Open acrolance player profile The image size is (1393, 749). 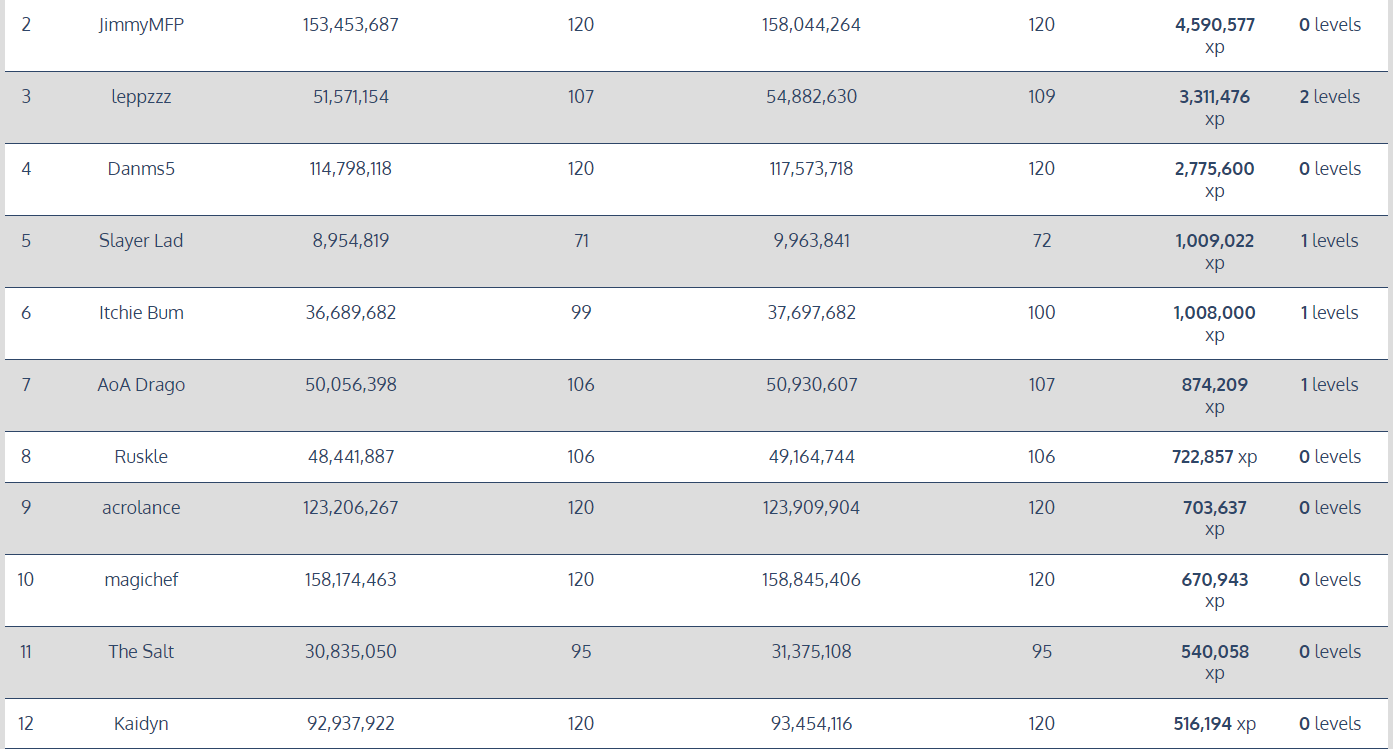point(141,508)
